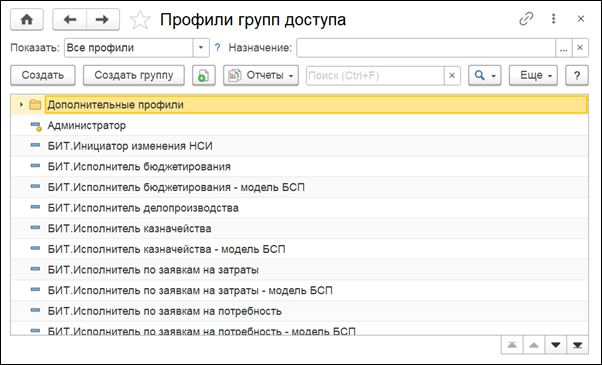Click the Создать button
The height and width of the screenshot is (365, 602).
pos(43,75)
